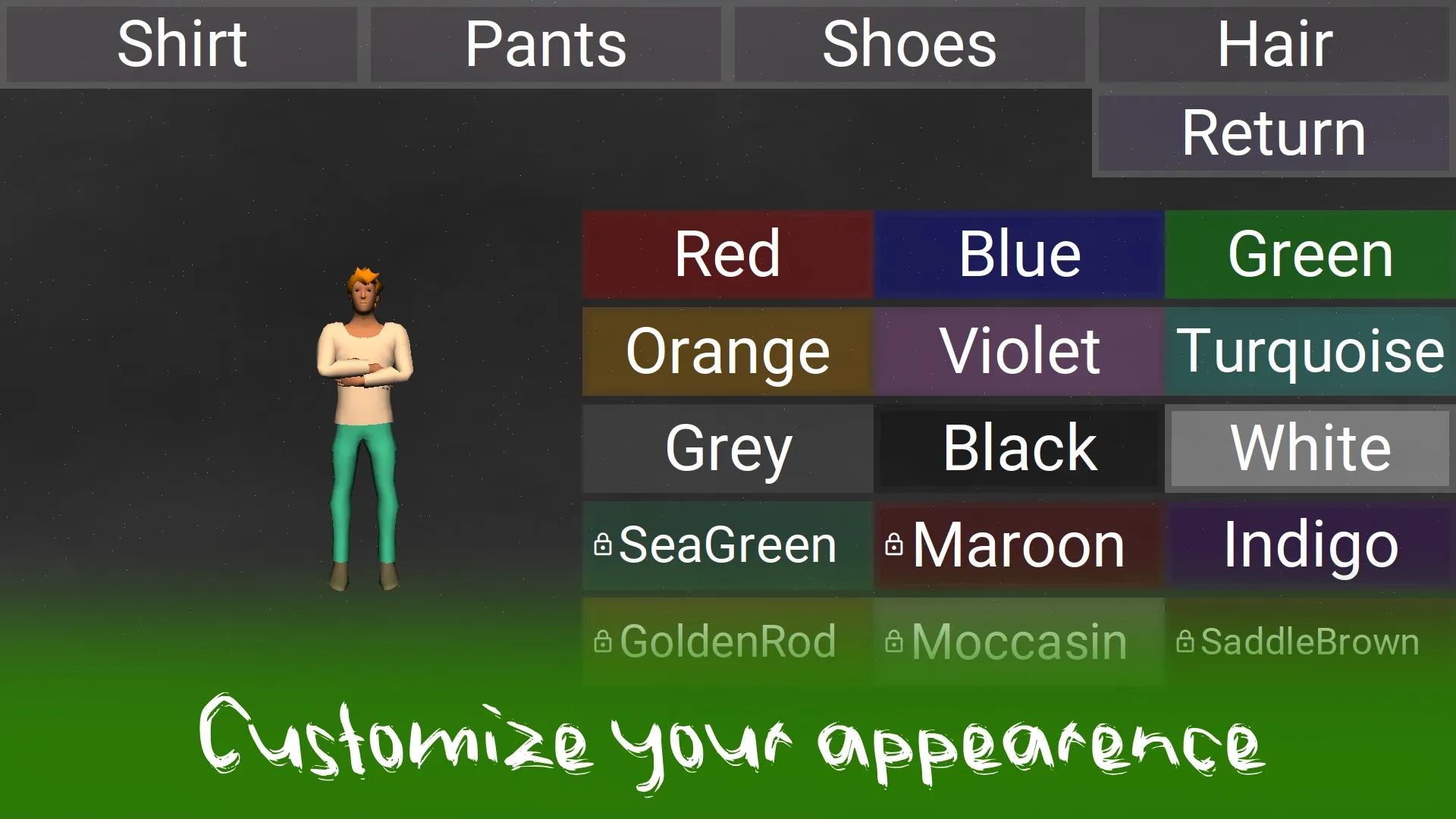Click locked Moccasin color entry
This screenshot has width=1456, height=819.
[1019, 640]
